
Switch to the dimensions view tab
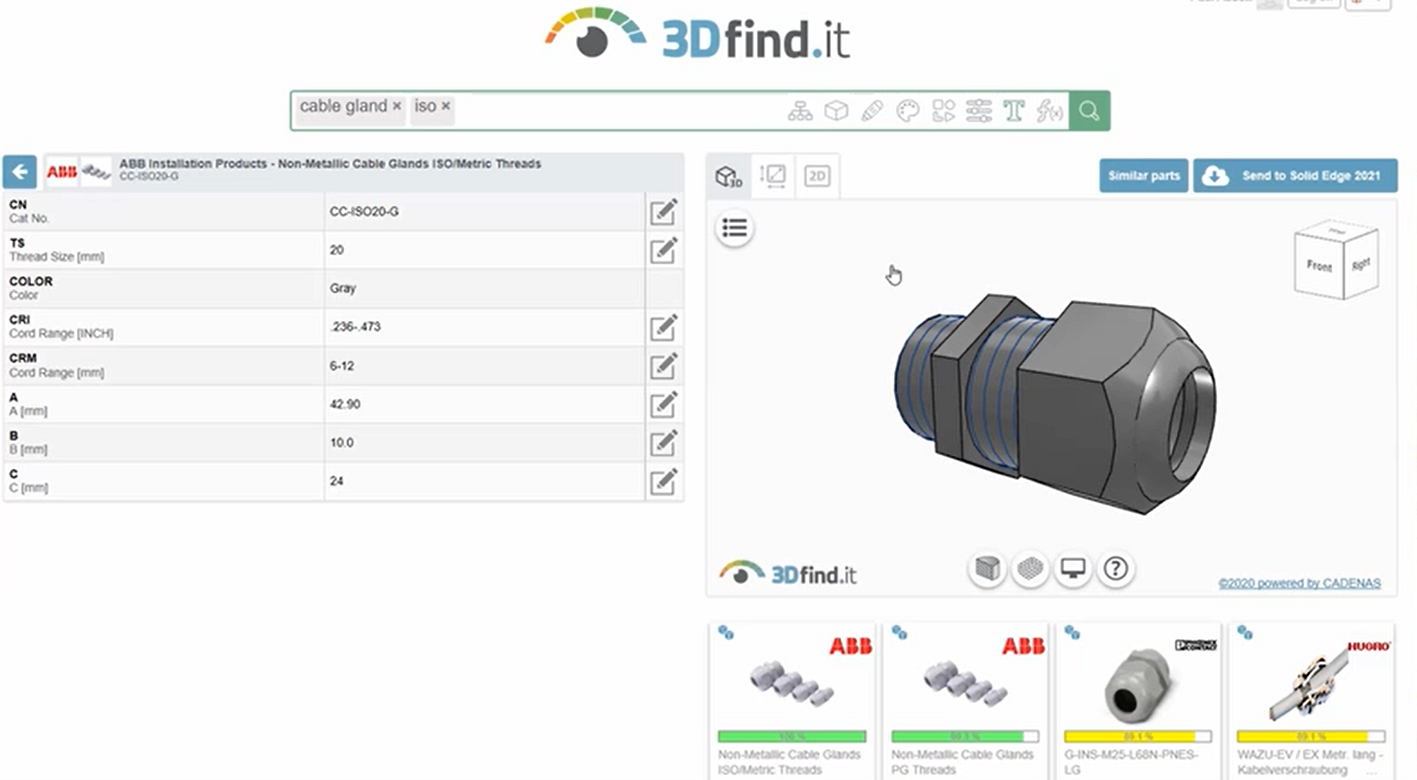(772, 176)
